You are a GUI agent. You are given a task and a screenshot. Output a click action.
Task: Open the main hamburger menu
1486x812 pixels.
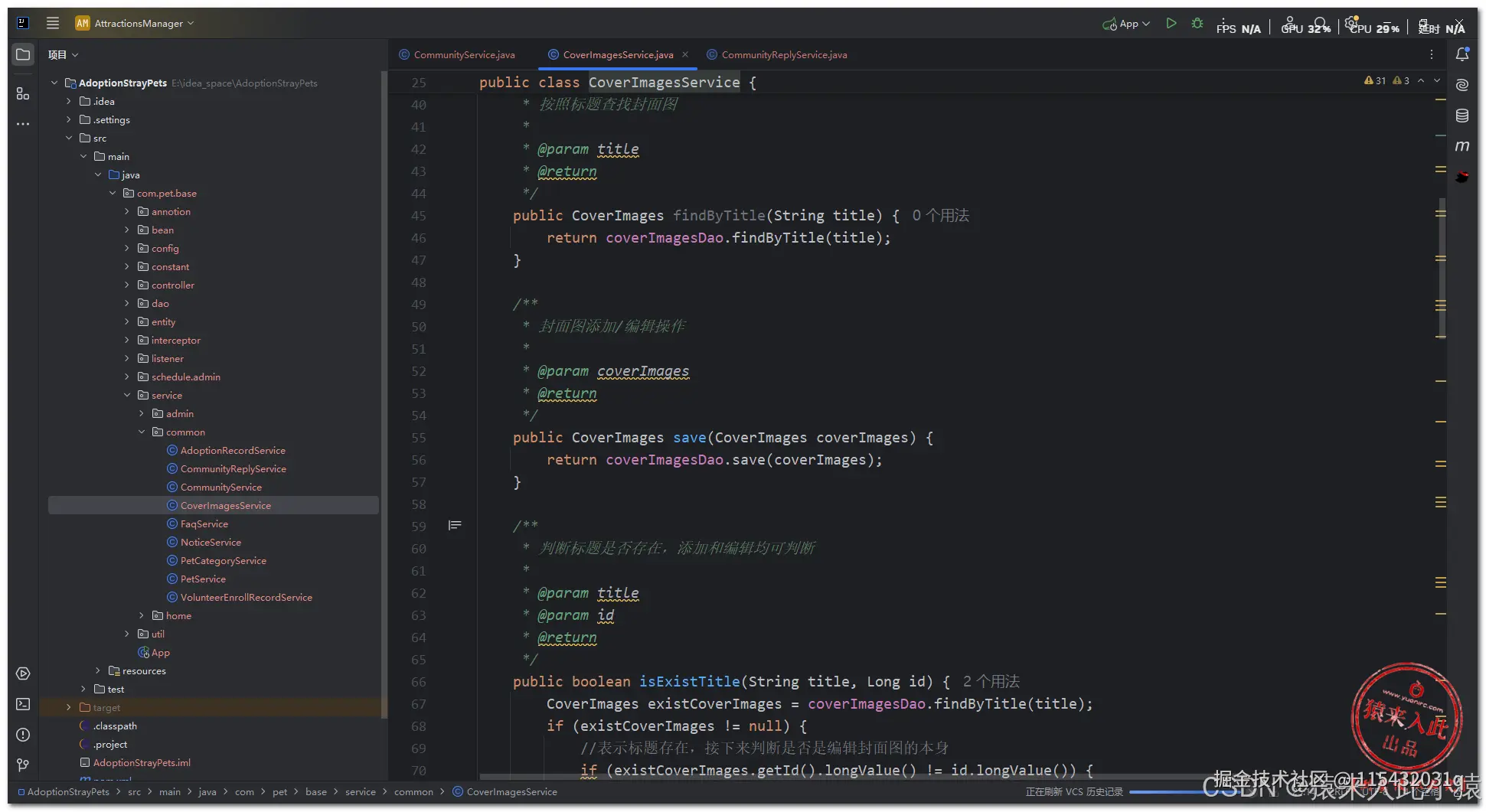click(x=53, y=23)
